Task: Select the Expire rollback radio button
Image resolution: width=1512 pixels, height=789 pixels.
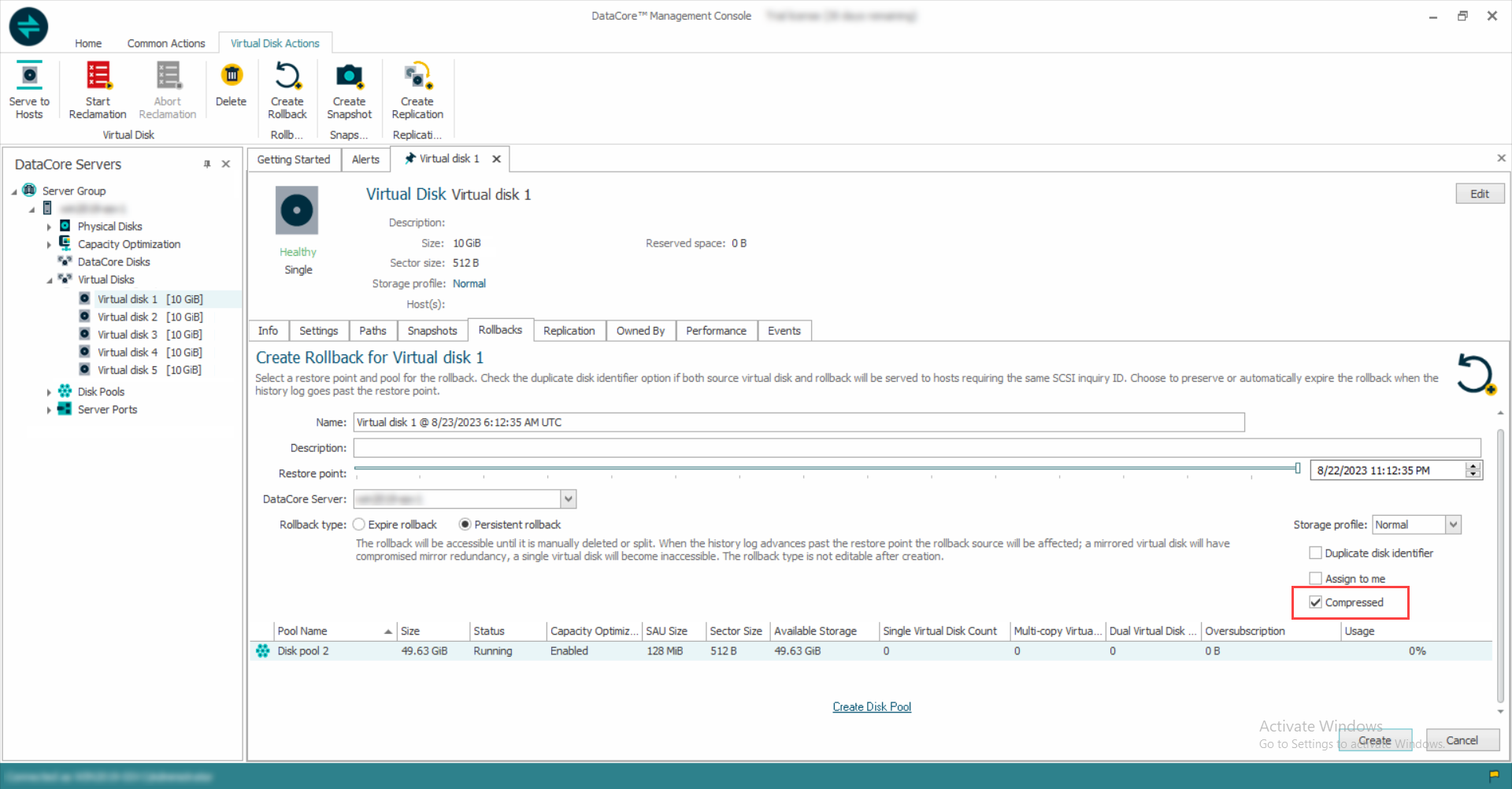Action: (359, 524)
